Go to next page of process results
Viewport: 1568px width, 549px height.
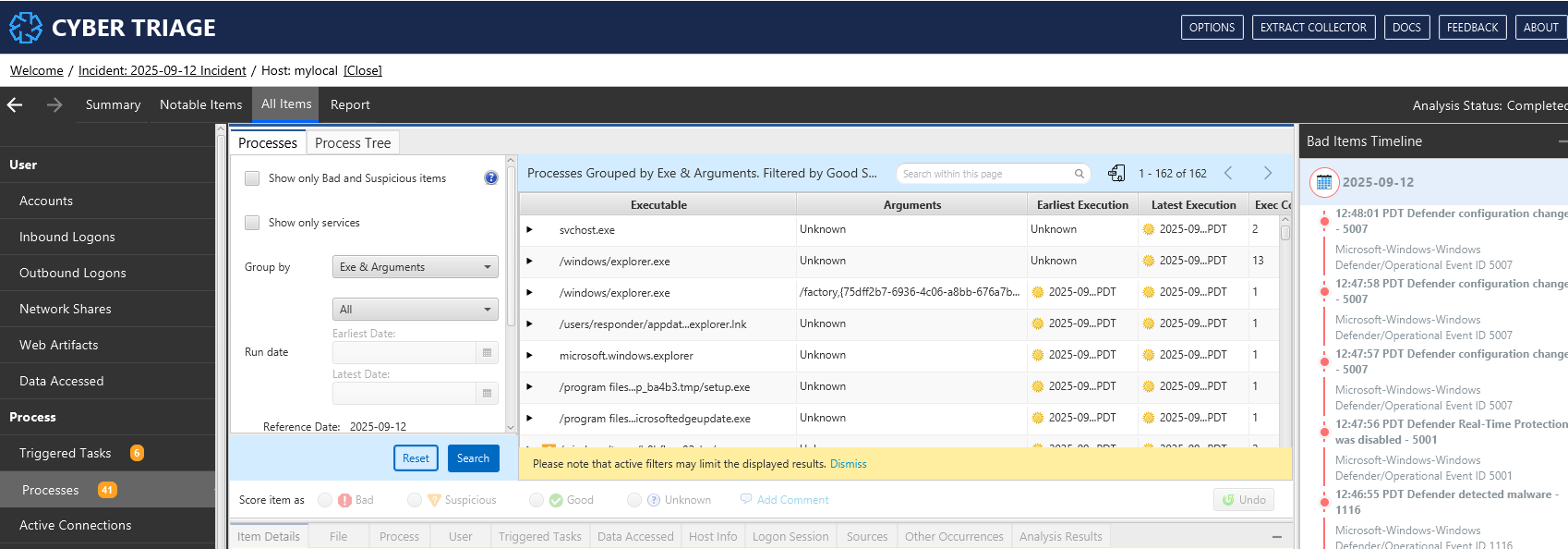[1267, 173]
